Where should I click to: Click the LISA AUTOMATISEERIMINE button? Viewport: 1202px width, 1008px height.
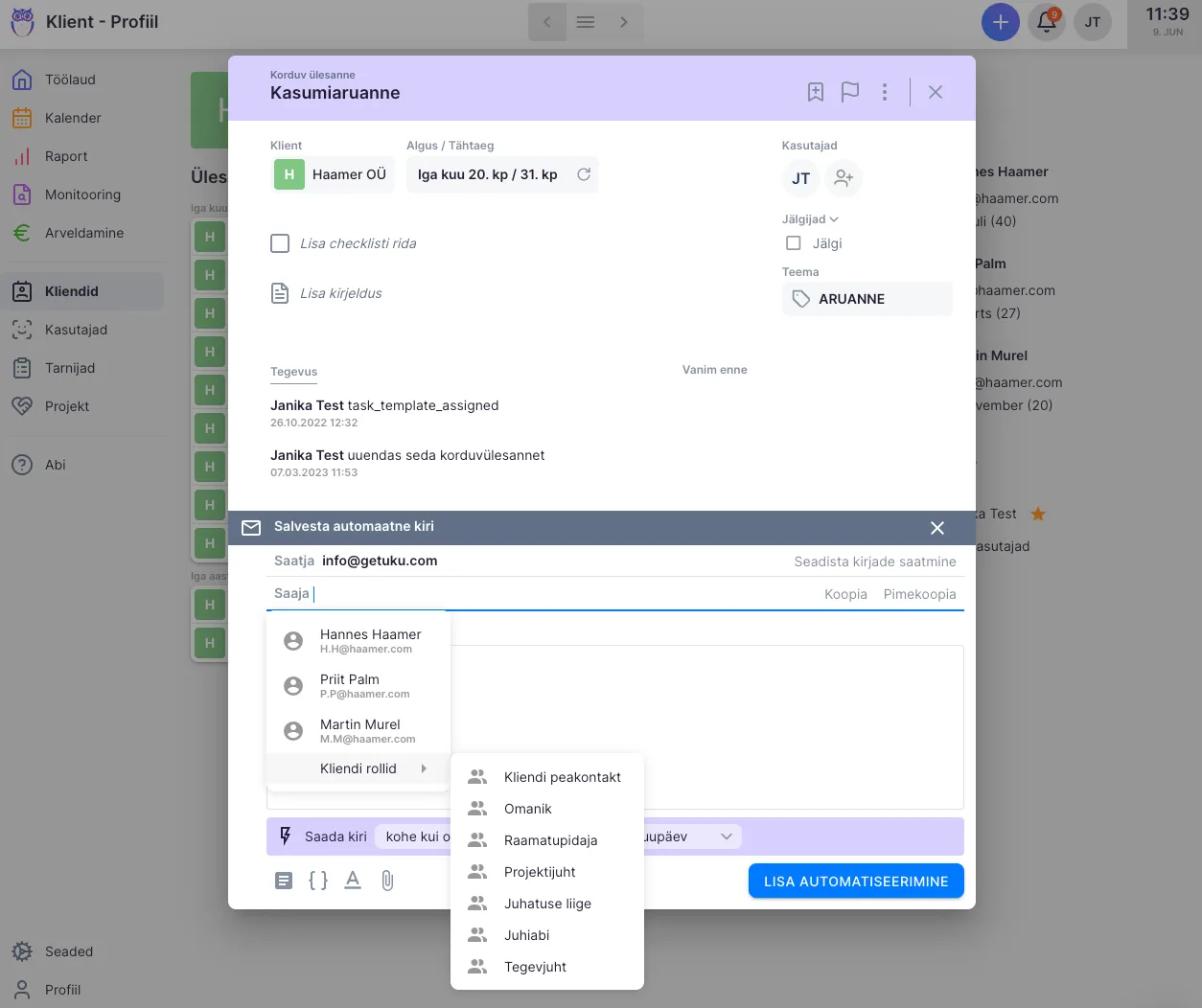click(855, 882)
